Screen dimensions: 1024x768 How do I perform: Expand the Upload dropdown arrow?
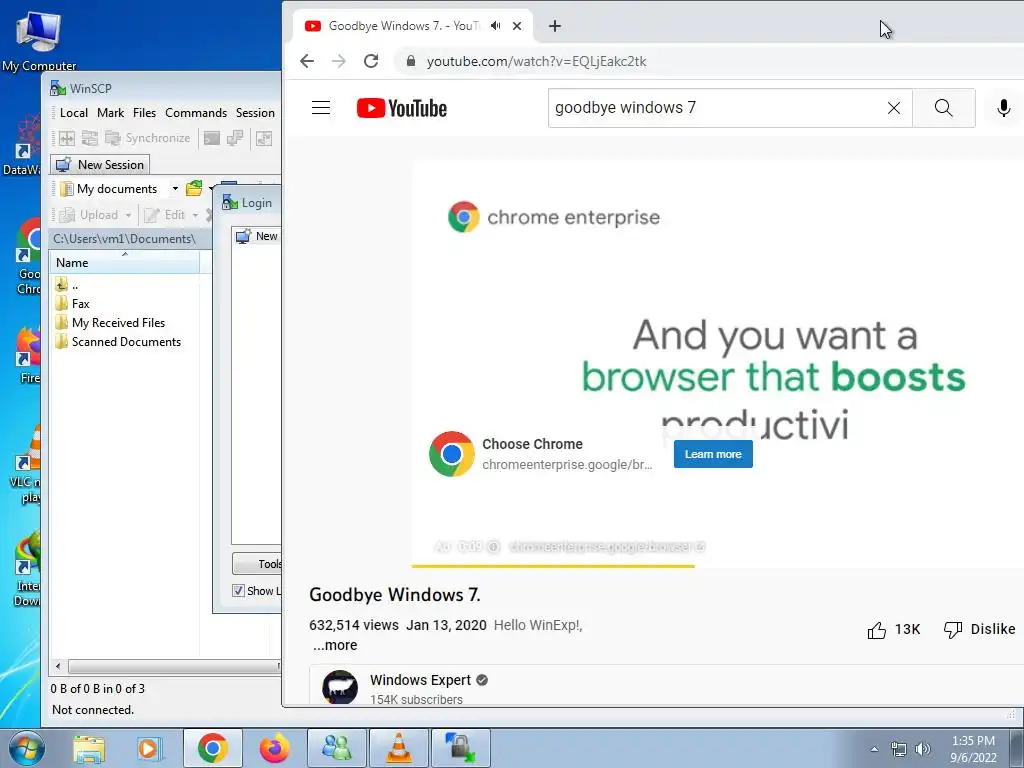(x=128, y=215)
